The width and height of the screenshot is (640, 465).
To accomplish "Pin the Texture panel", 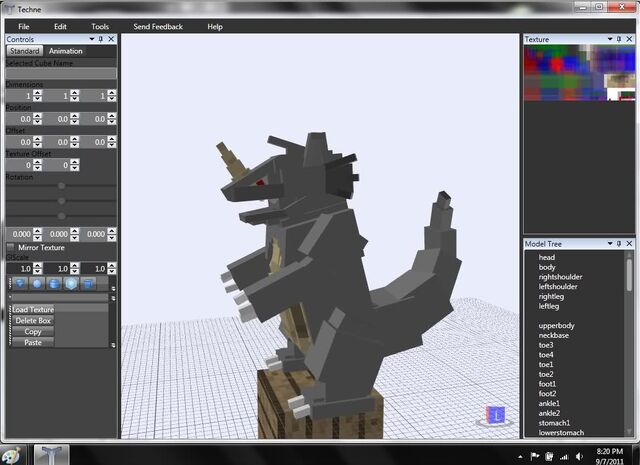I will coord(619,39).
